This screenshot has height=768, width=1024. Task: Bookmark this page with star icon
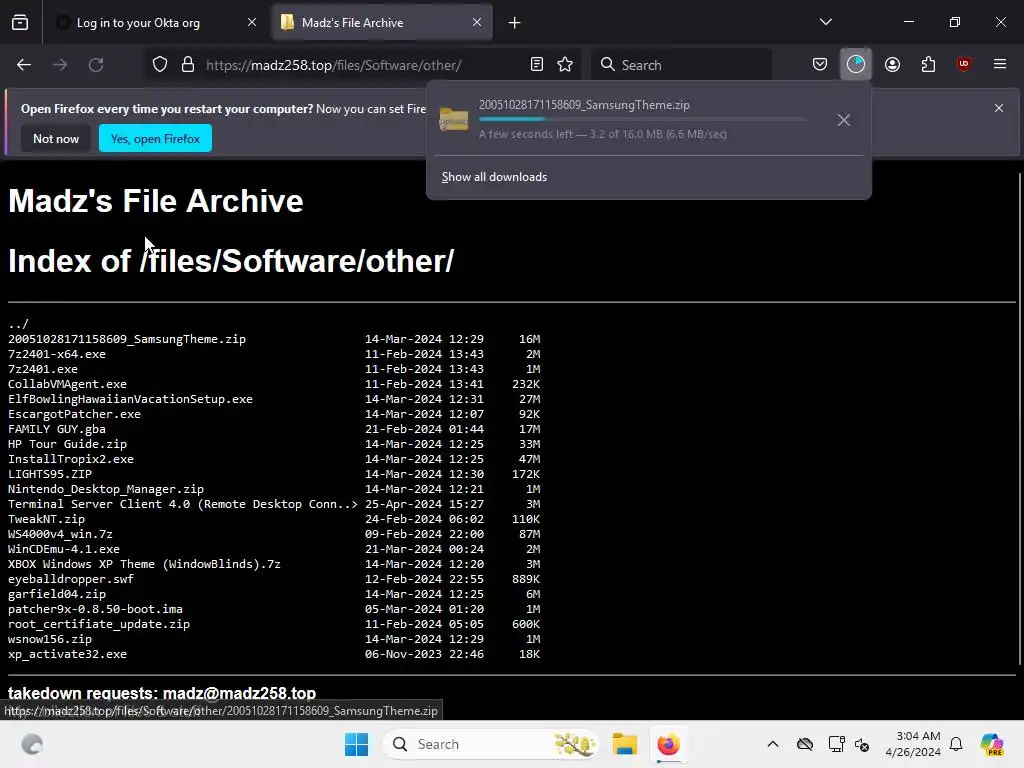(565, 65)
